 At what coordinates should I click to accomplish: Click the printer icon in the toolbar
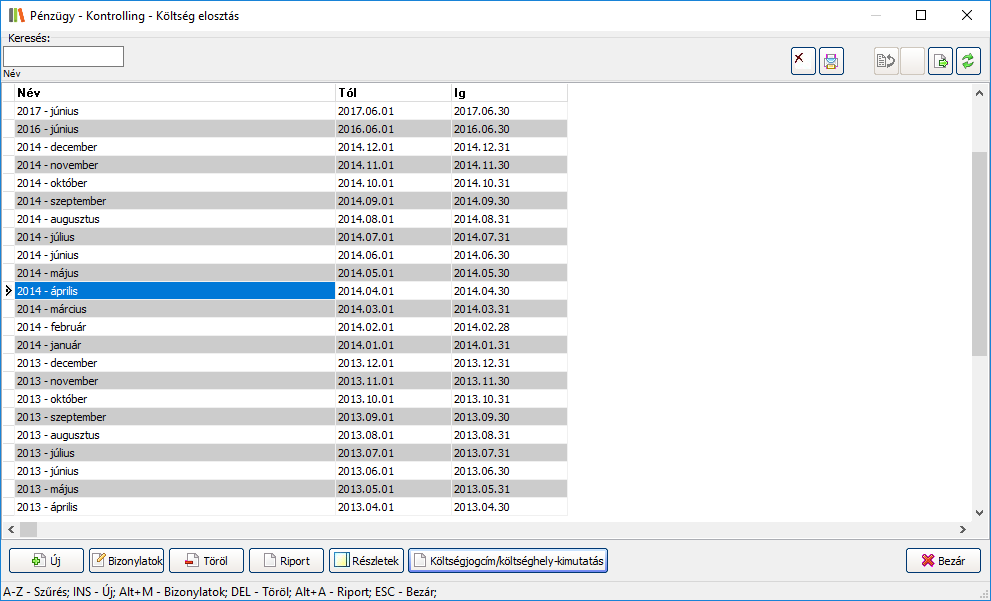(831, 61)
